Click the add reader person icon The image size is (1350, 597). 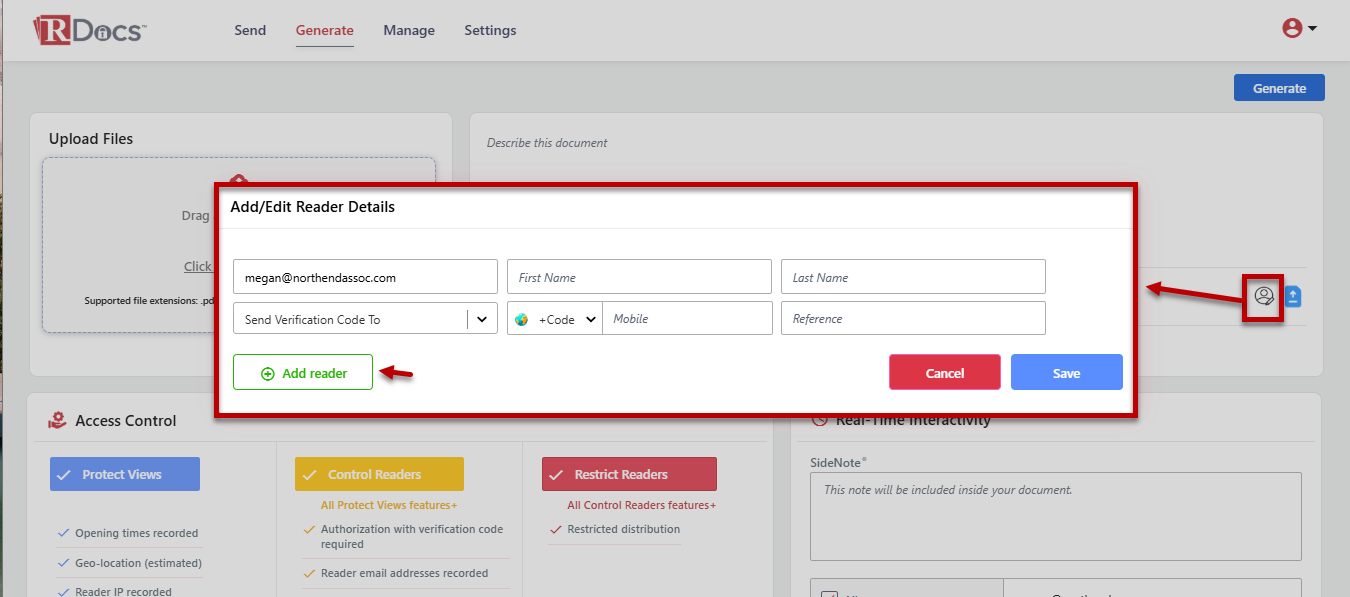point(1264,296)
